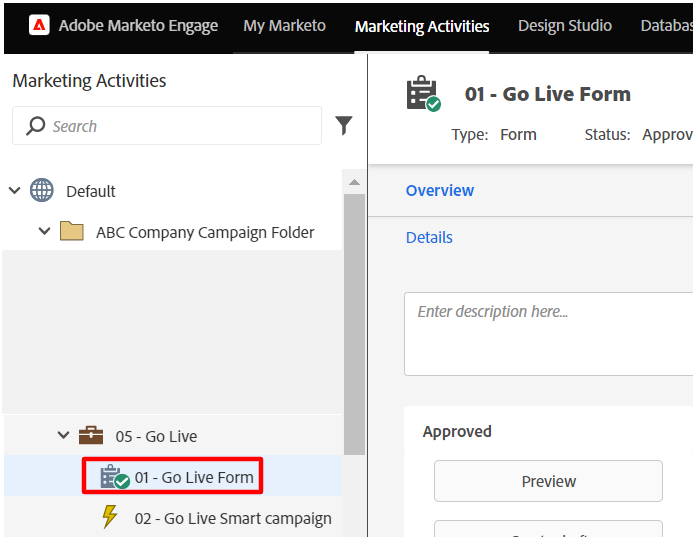Click the ABC Company Campaign Folder icon
Image resolution: width=693 pixels, height=537 pixels.
coord(72,231)
